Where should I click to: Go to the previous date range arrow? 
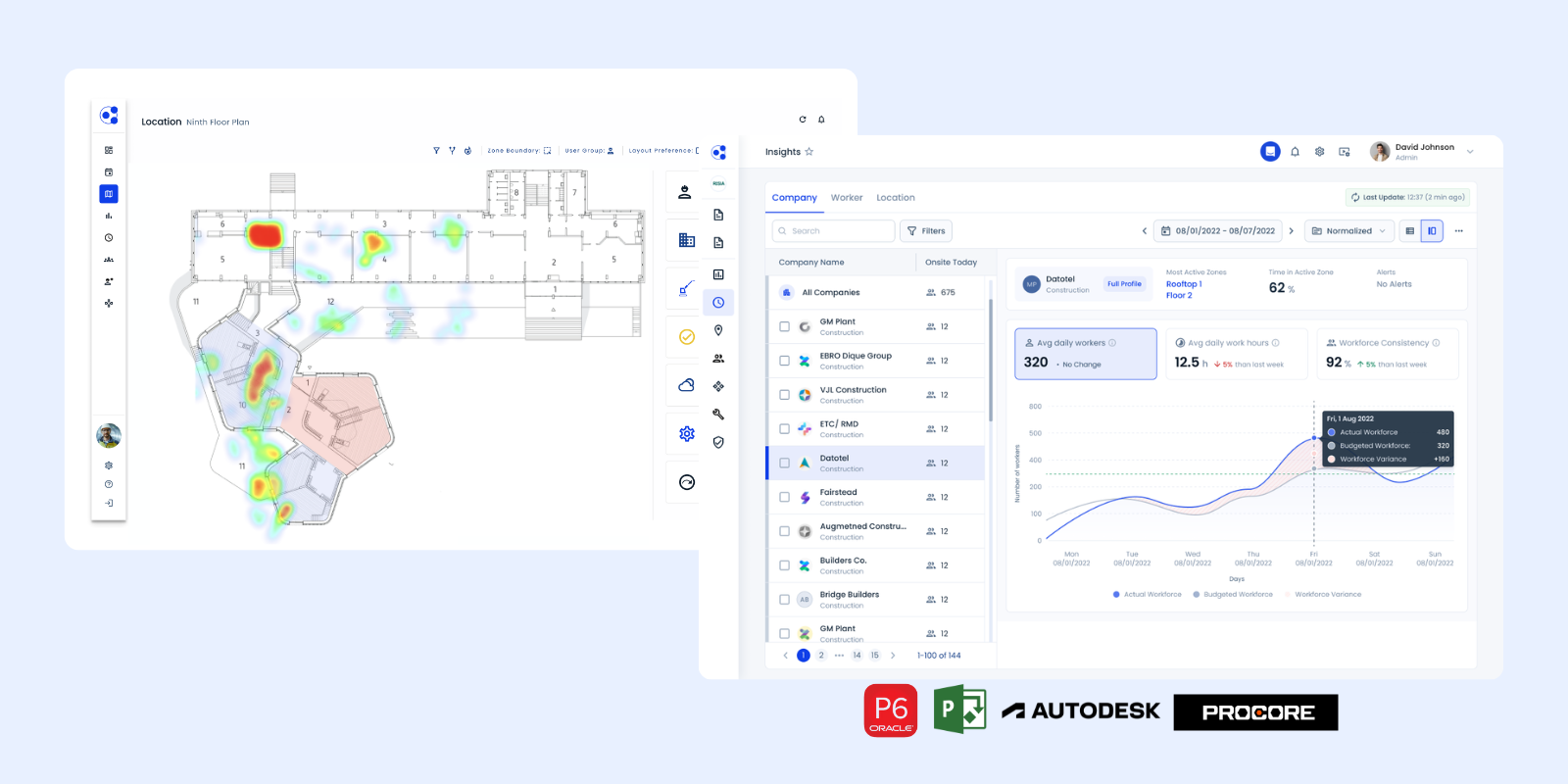click(x=1144, y=231)
